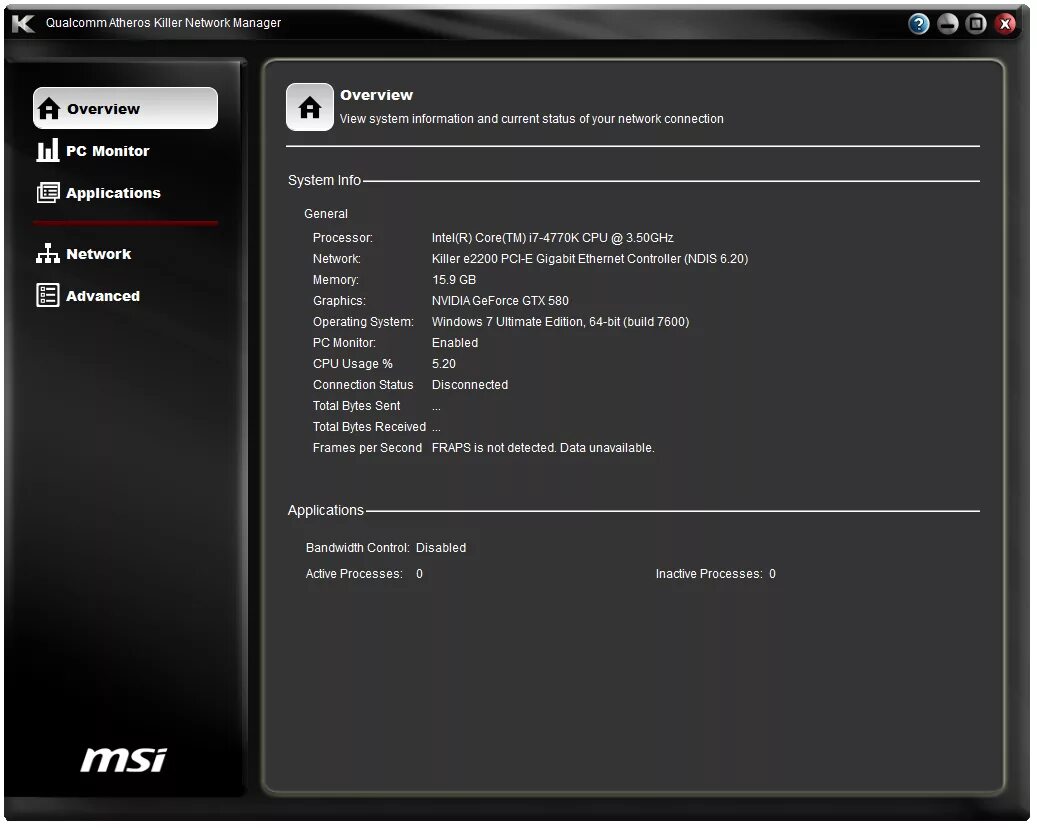1037x828 pixels.
Task: Click the Network topology icon in sidebar
Action: coord(48,253)
